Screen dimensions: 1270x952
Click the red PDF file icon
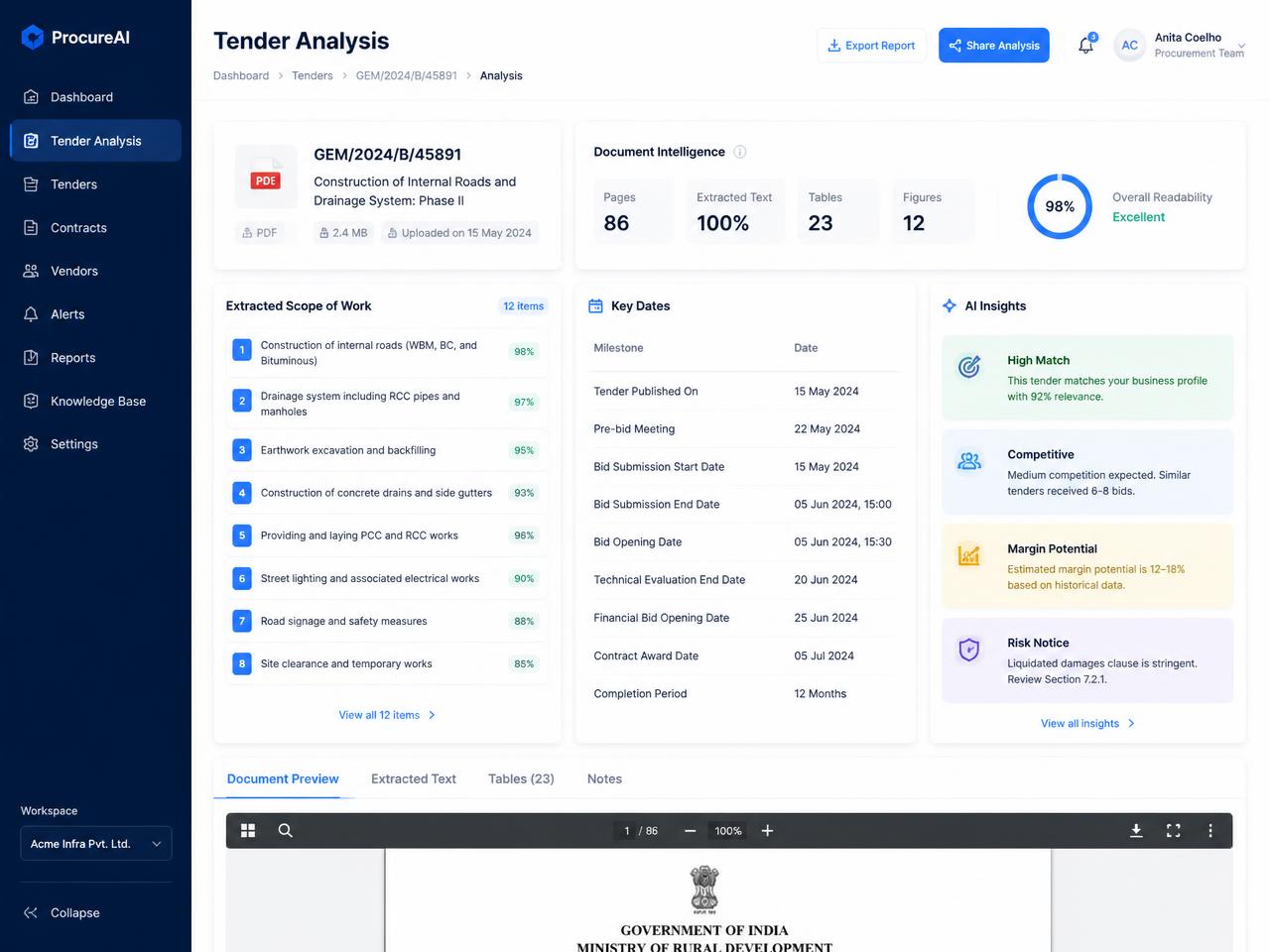click(266, 177)
